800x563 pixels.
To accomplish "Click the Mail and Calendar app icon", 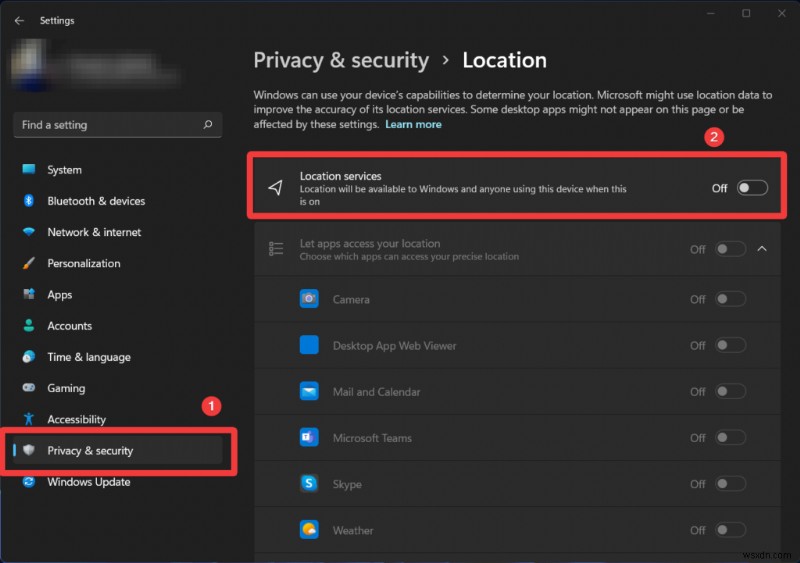I will (x=309, y=391).
